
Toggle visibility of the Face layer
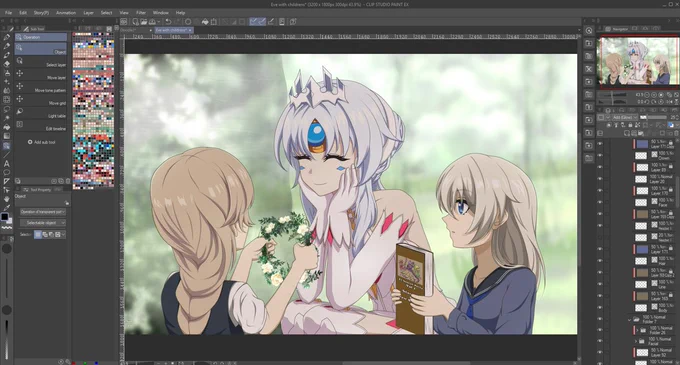600,202
